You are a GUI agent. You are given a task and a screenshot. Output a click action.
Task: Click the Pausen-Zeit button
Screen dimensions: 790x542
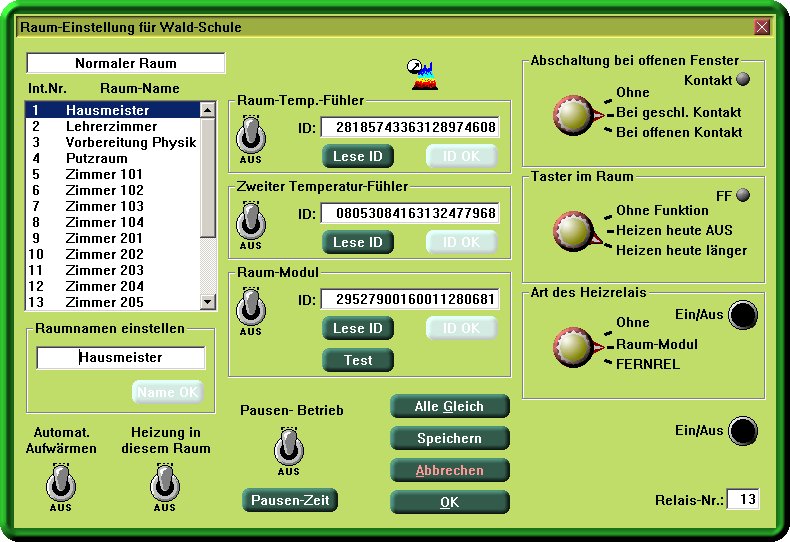(290, 500)
